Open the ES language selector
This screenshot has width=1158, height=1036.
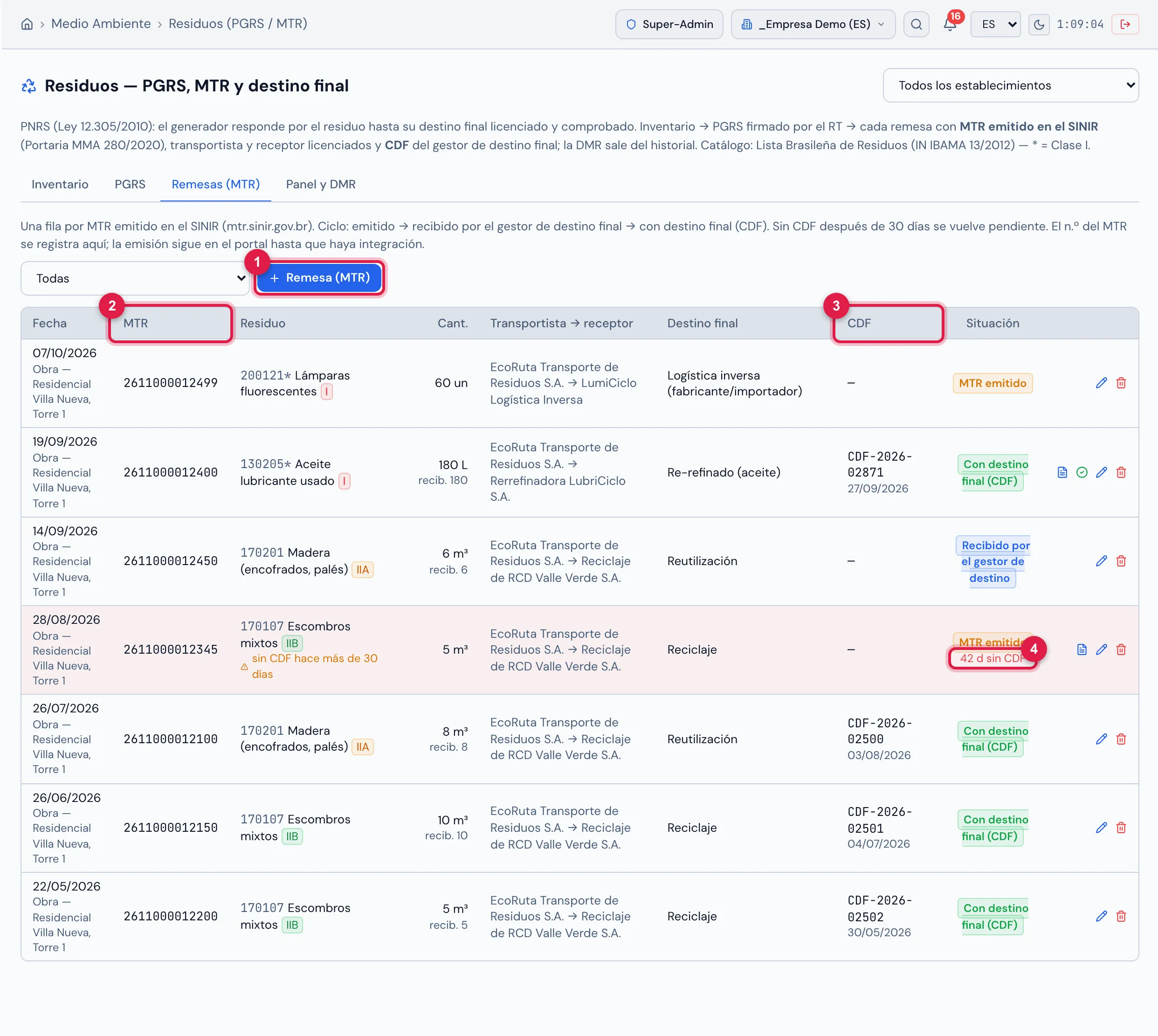coord(995,24)
